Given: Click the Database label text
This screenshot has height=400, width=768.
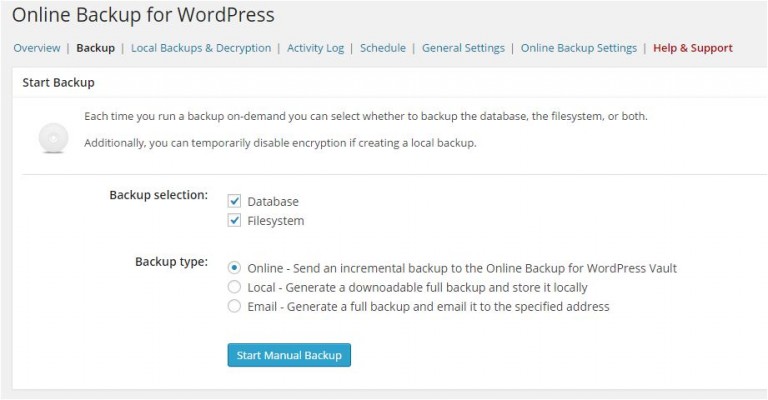Looking at the screenshot, I should [273, 201].
